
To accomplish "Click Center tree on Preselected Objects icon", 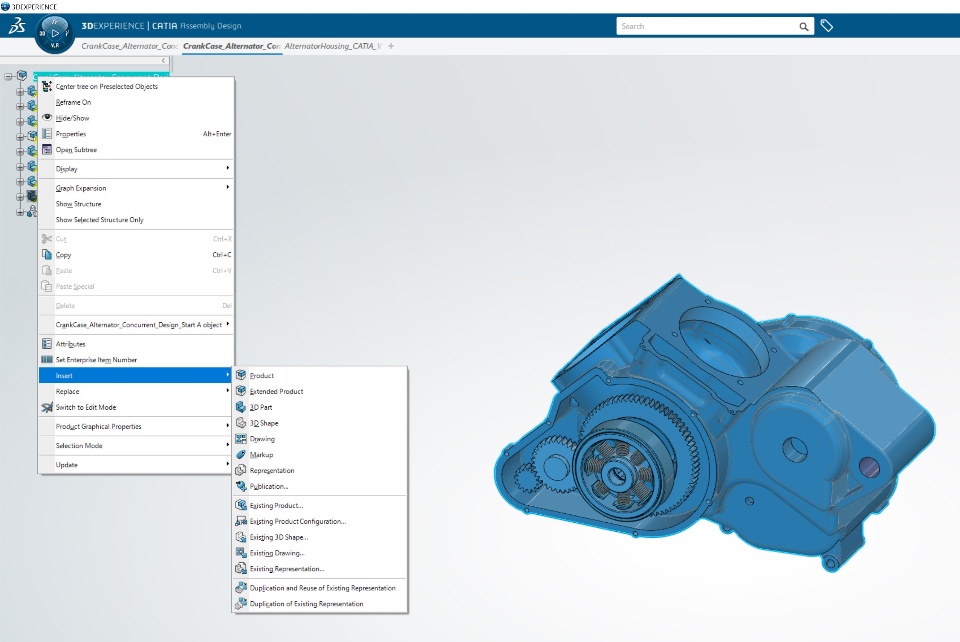I will pyautogui.click(x=47, y=86).
